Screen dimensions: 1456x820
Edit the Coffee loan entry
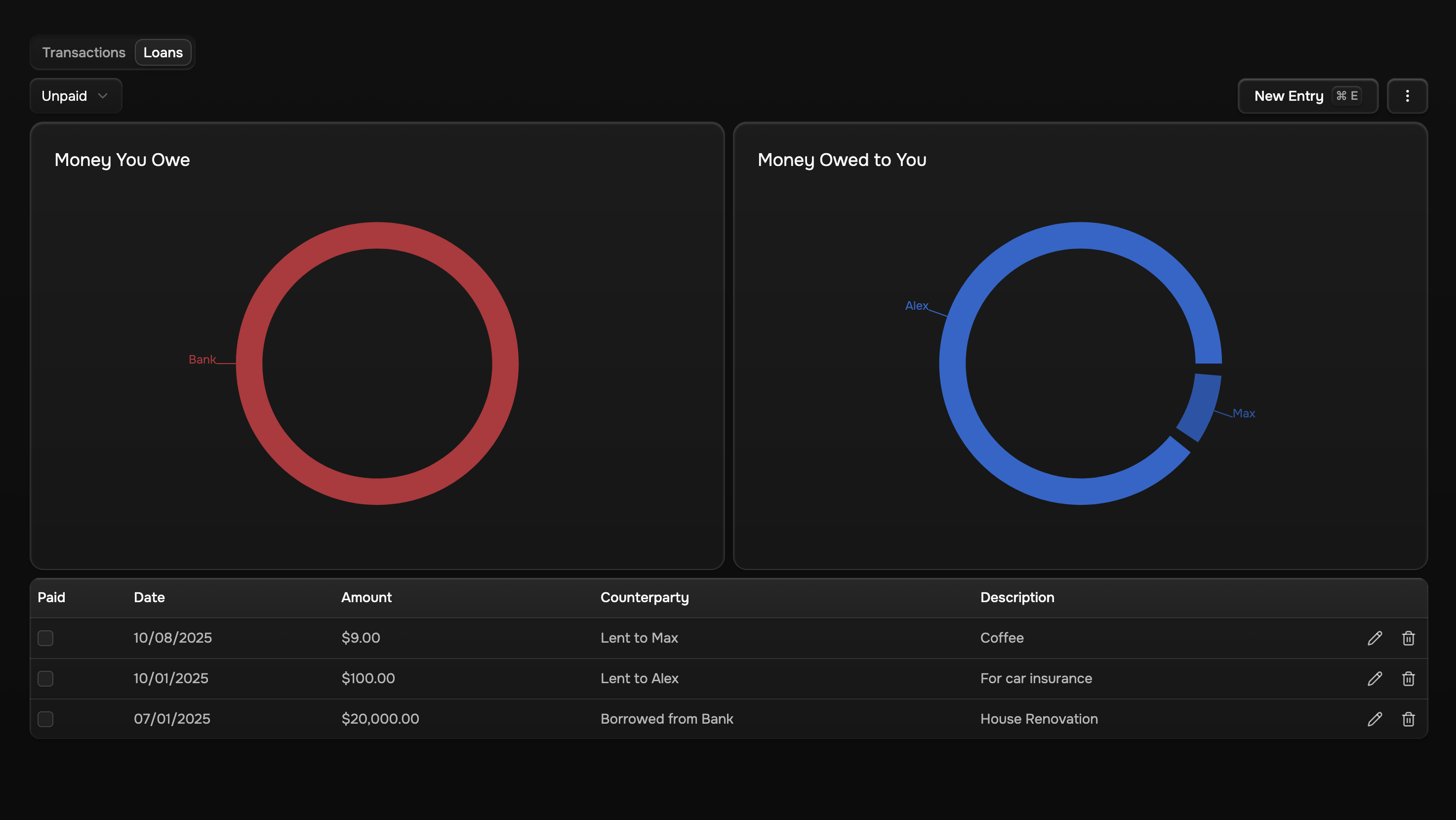tap(1375, 638)
